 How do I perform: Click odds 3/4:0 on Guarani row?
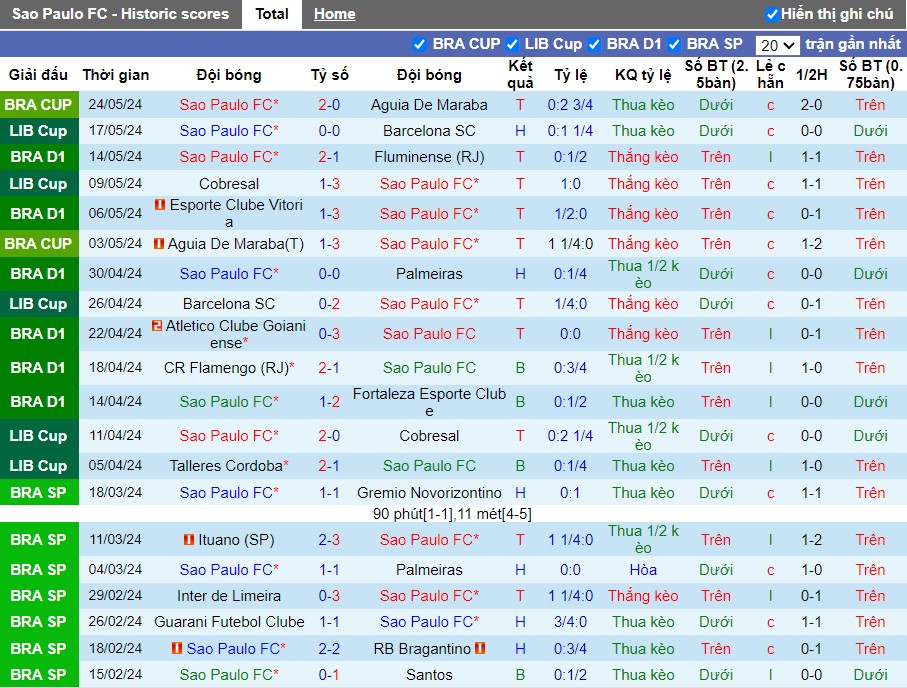[570, 621]
